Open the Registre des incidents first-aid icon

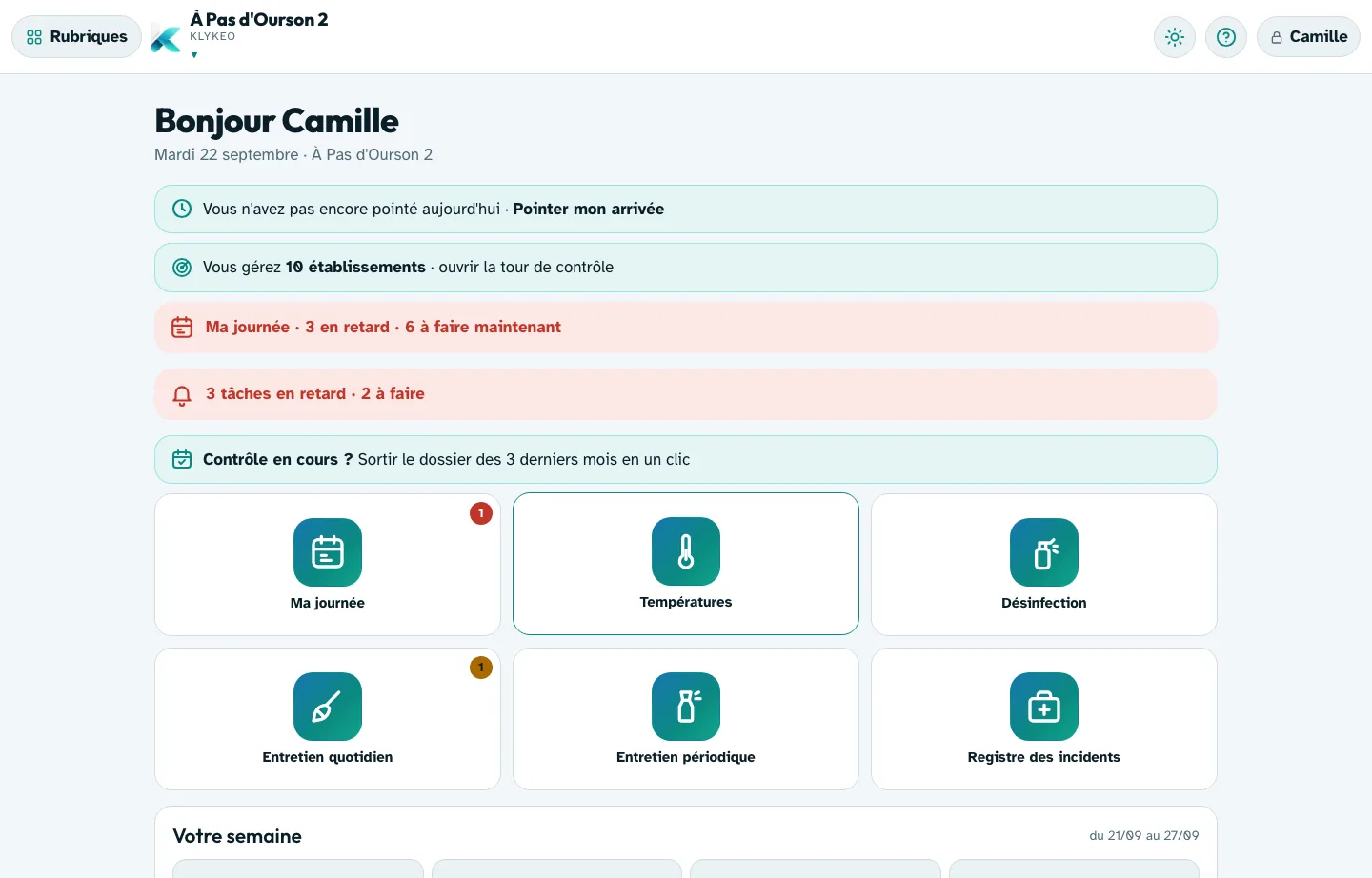click(x=1044, y=707)
